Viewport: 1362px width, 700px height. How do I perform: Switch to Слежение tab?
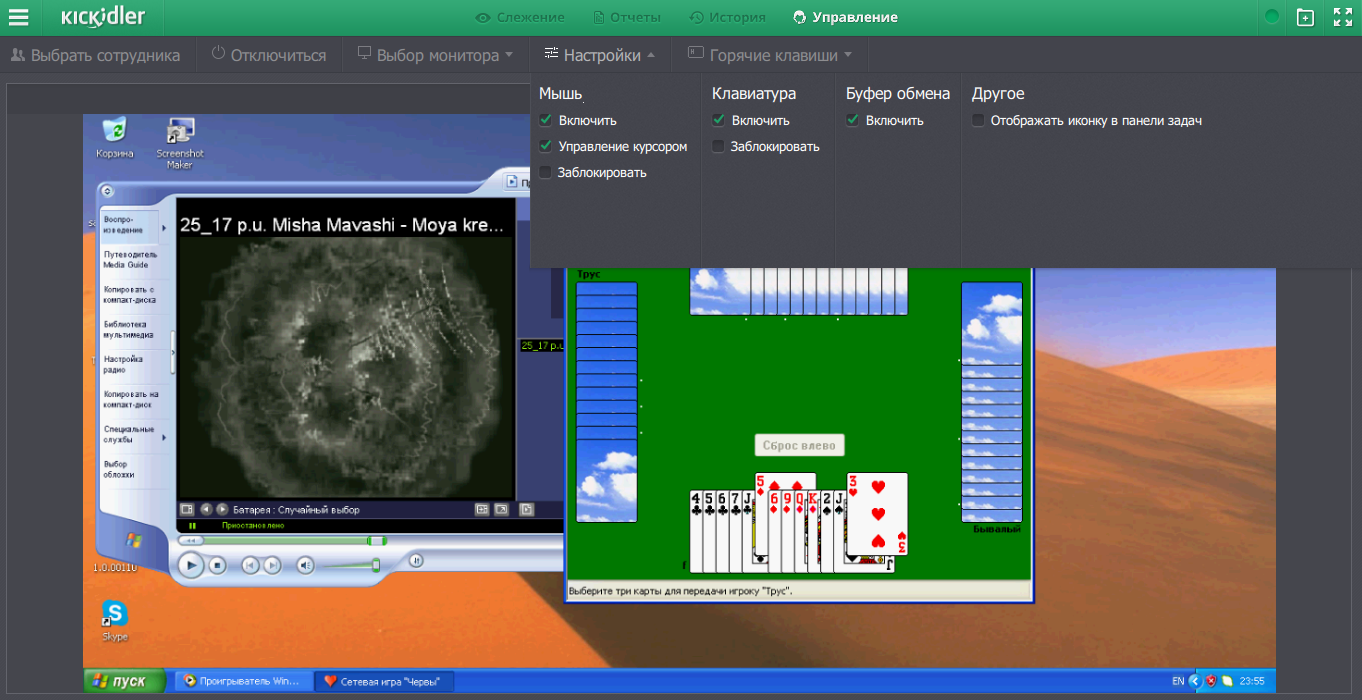point(520,17)
